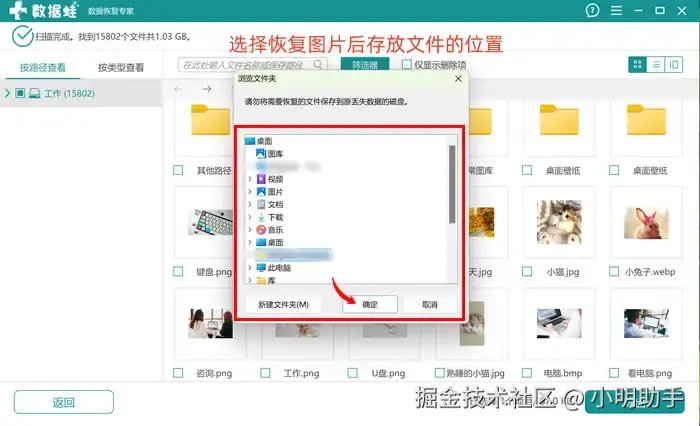The height and width of the screenshot is (426, 700).
Task: Switch to preview pane view icon
Action: click(674, 65)
